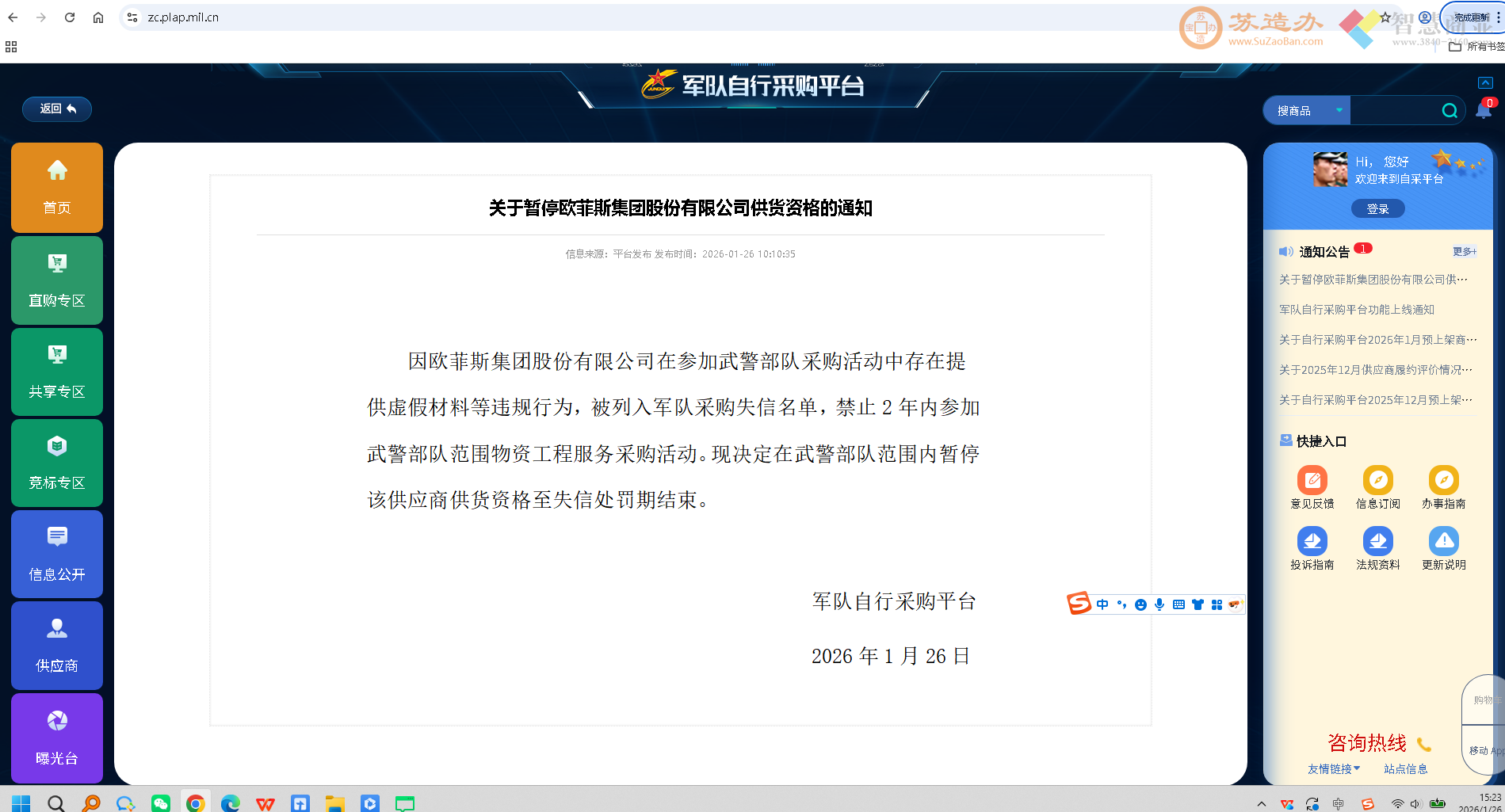The height and width of the screenshot is (812, 1505).
Task: Open the browser menu with three dots
Action: 1499,17
